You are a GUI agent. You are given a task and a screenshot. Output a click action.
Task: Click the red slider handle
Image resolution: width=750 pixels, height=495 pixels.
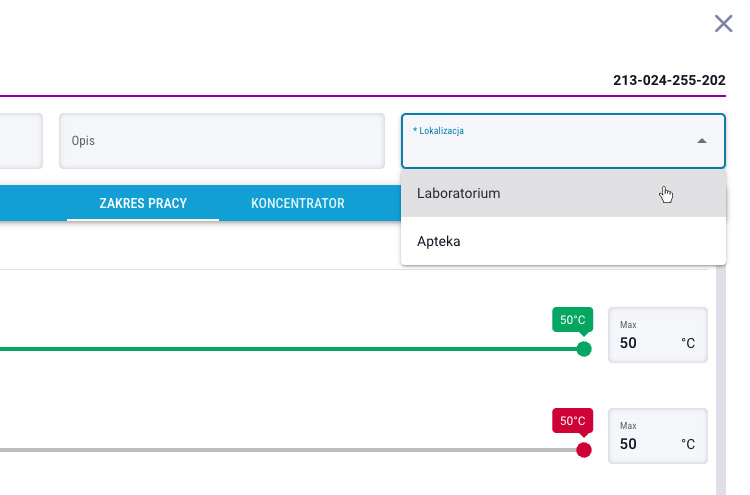pyautogui.click(x=584, y=450)
